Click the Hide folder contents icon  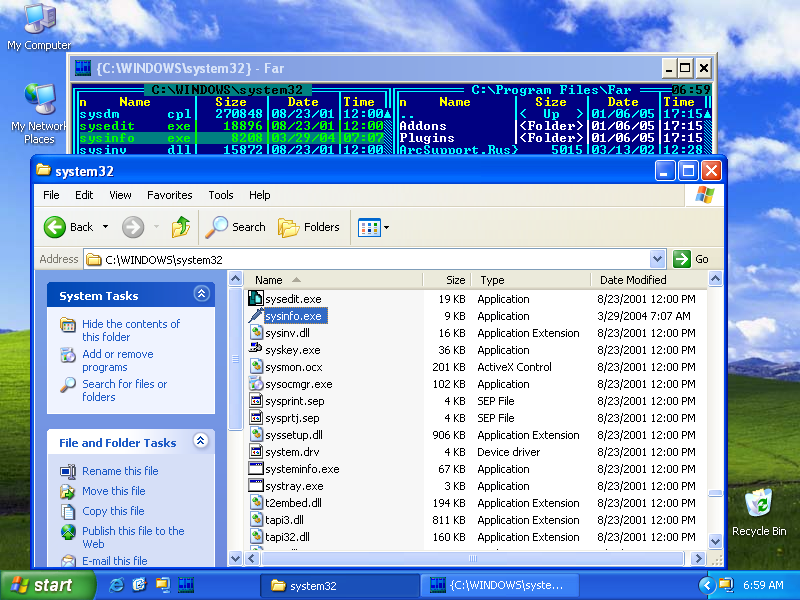point(68,324)
